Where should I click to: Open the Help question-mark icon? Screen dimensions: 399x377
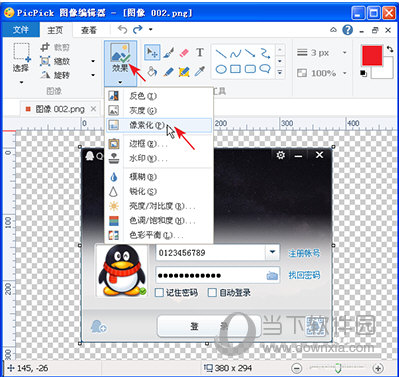tap(347, 30)
